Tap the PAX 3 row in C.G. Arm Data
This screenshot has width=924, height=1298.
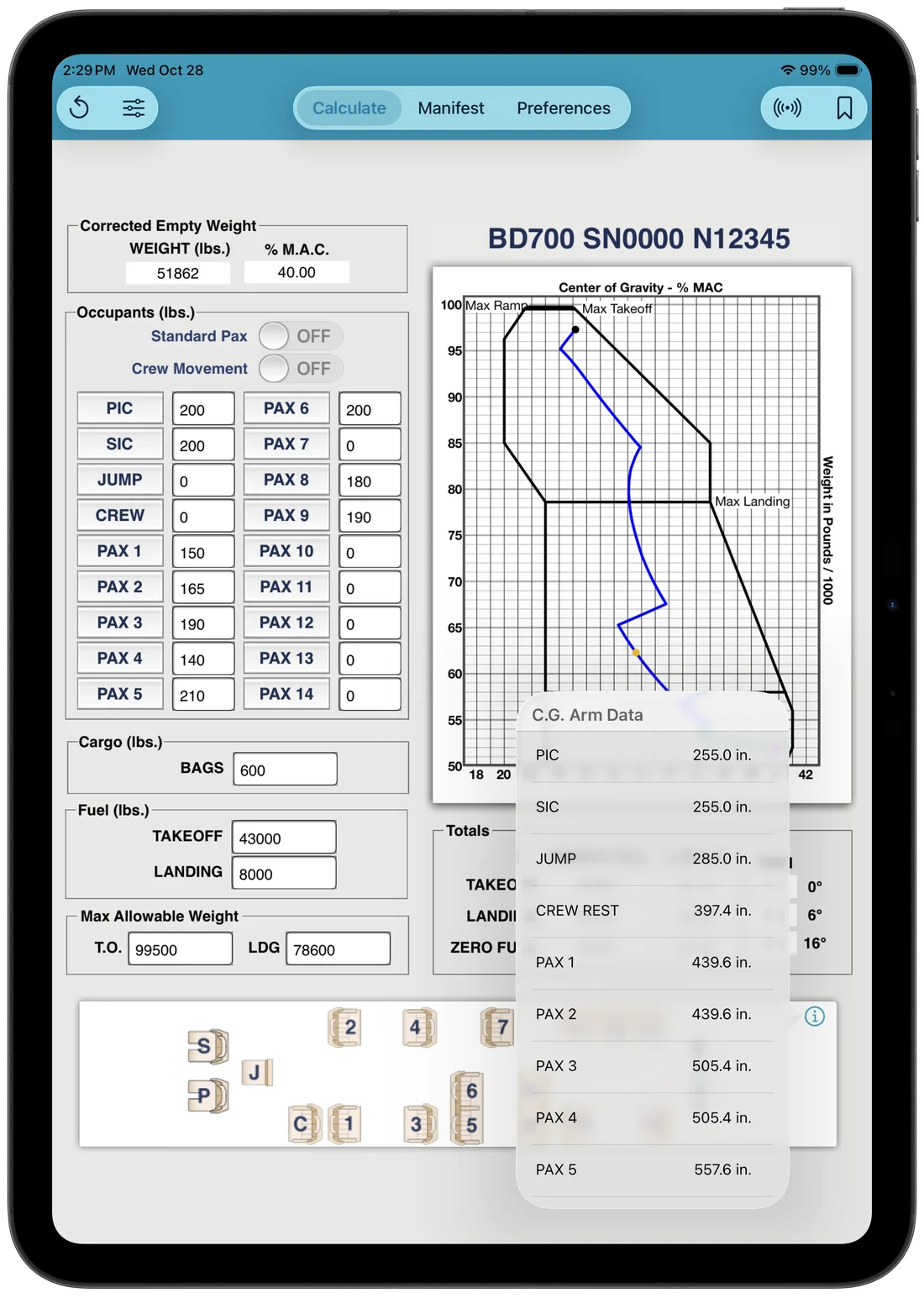tap(653, 1066)
